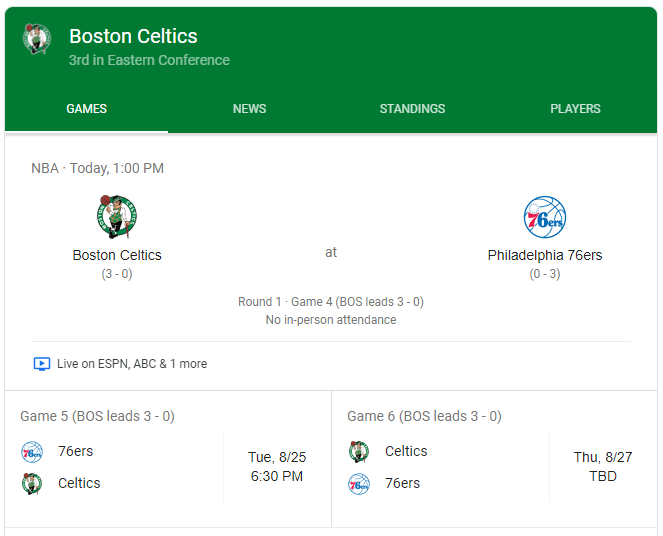Click the Tue, 8/25 6:30 PM game time
Screen dimensions: 663x536
pyautogui.click(x=277, y=467)
